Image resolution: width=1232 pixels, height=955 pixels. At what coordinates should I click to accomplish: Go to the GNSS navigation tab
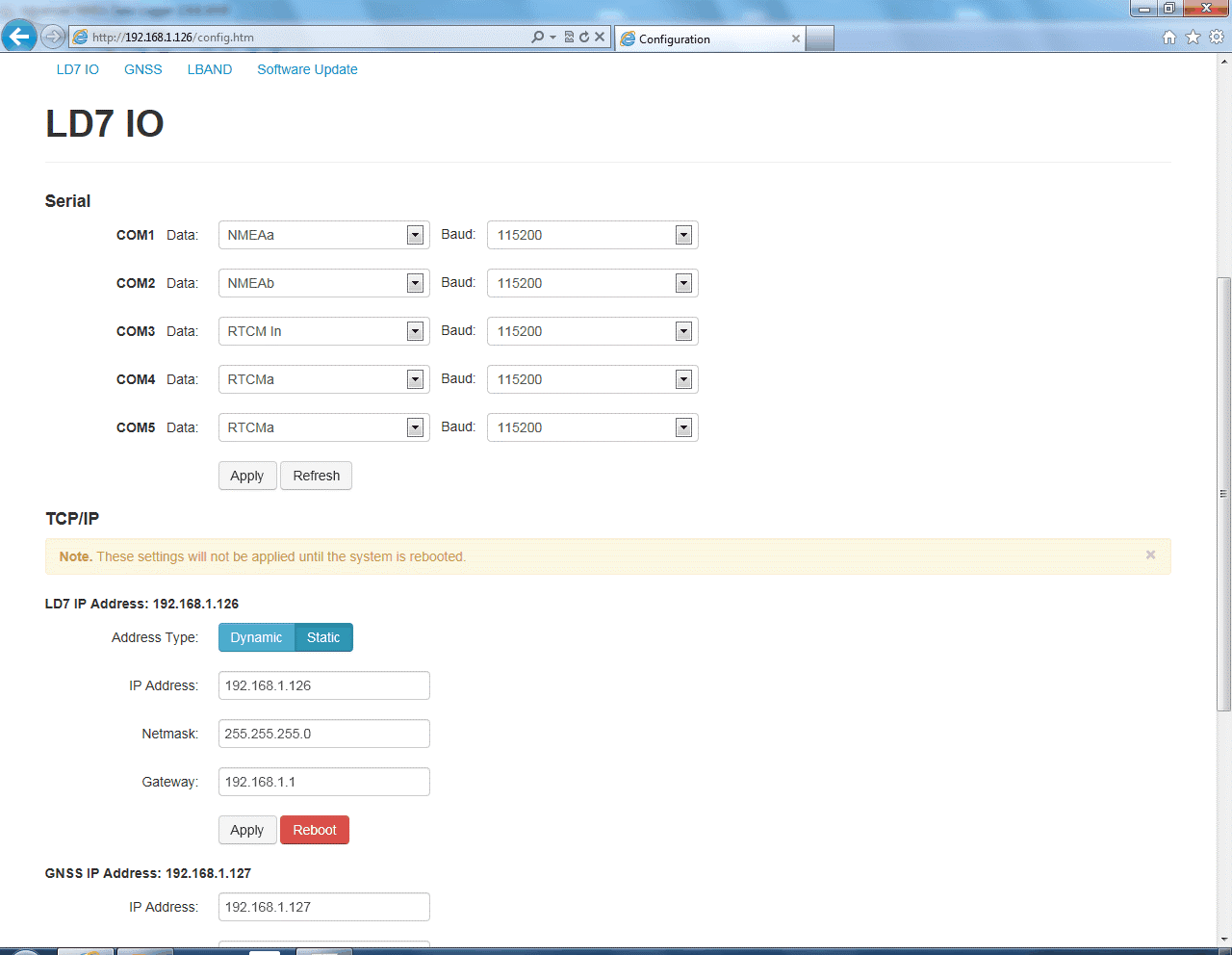[x=143, y=69]
